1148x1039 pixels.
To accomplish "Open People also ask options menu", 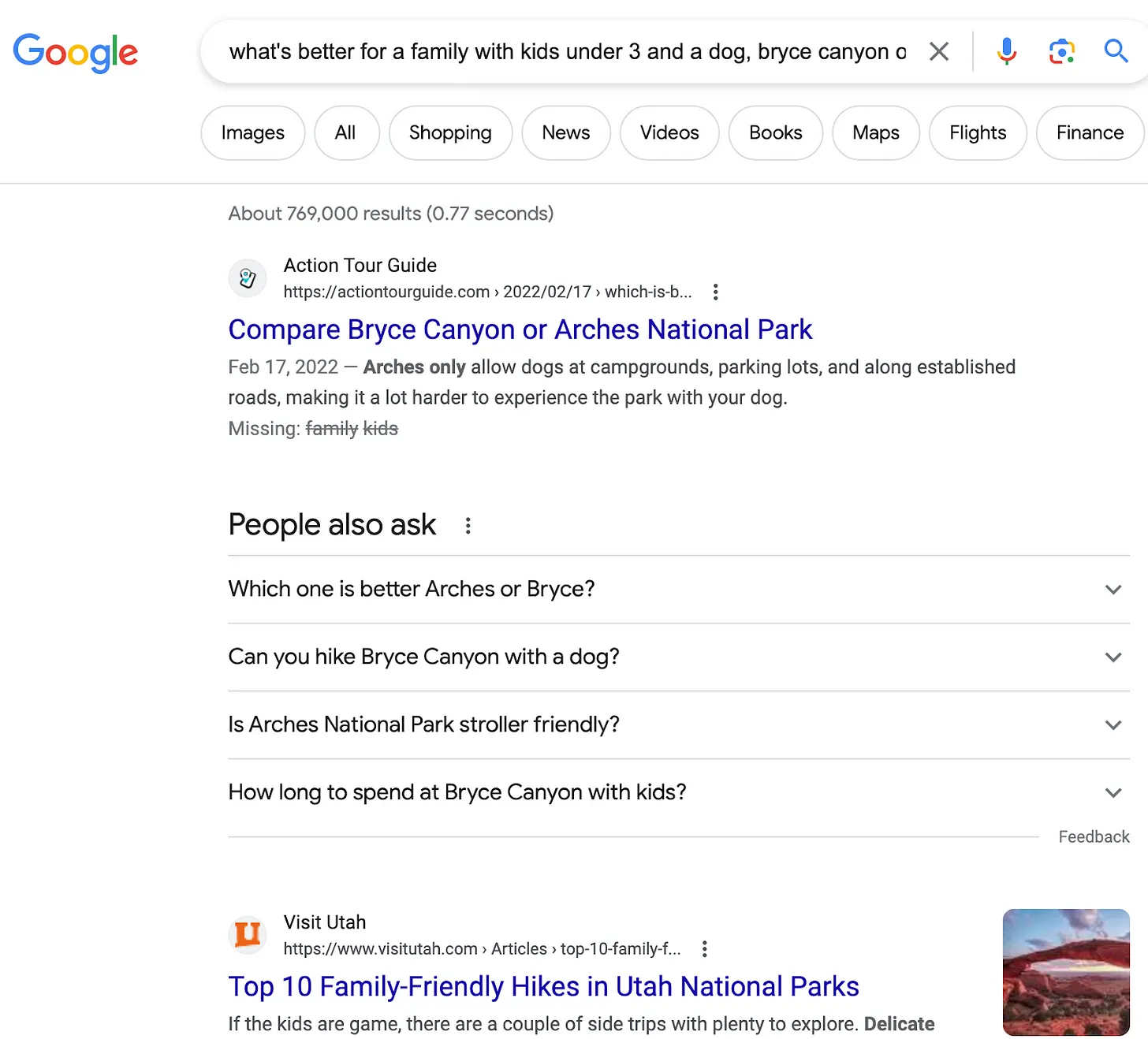I will coord(468,526).
